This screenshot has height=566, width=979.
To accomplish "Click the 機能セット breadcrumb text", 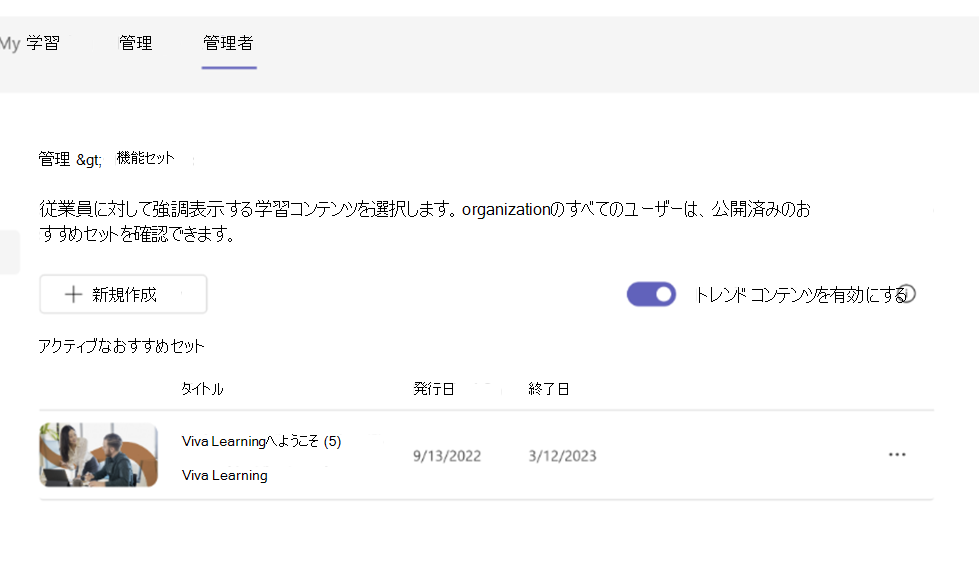I will tap(145, 158).
